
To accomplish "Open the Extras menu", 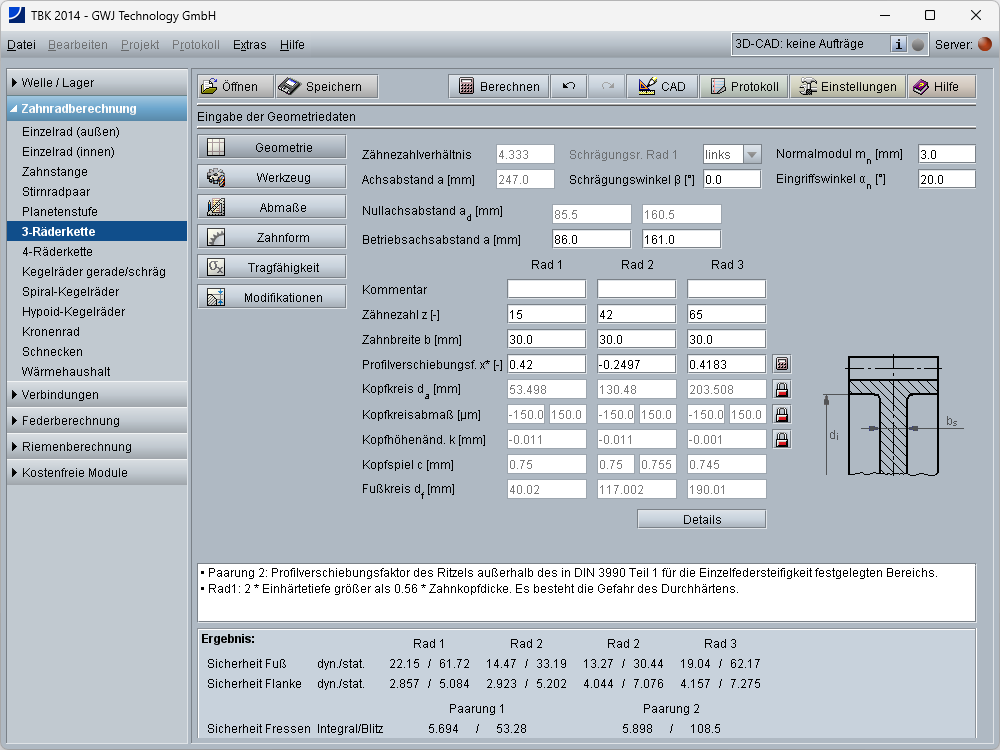I will coord(249,45).
